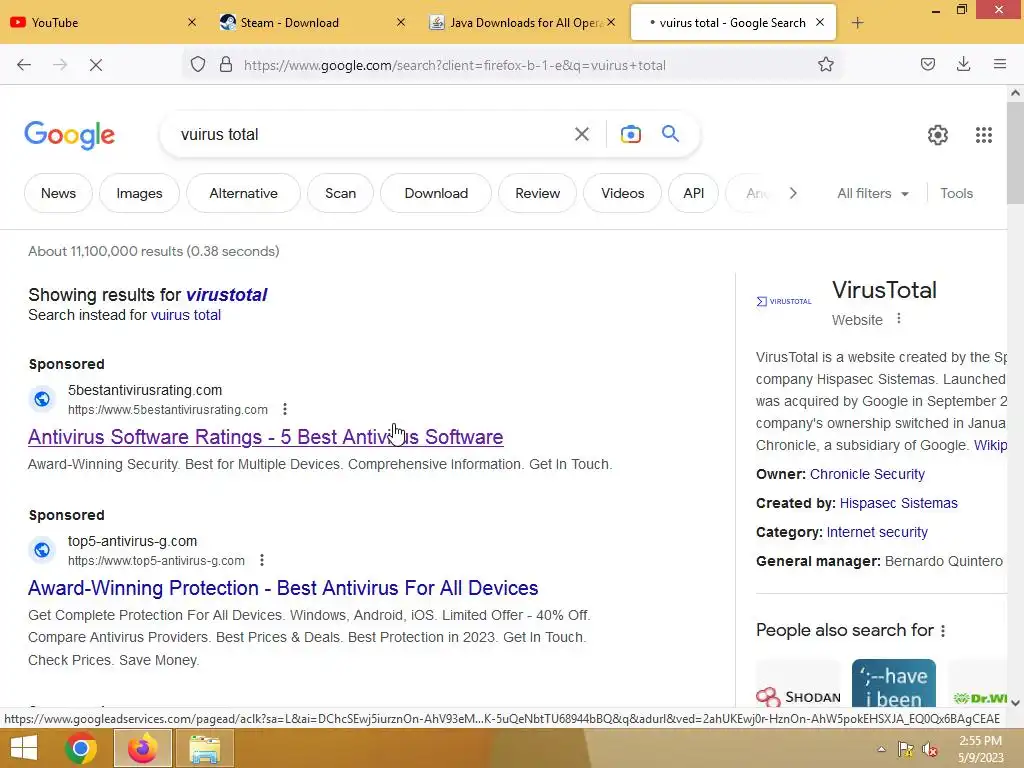Search by image with the camera icon

pos(630,135)
